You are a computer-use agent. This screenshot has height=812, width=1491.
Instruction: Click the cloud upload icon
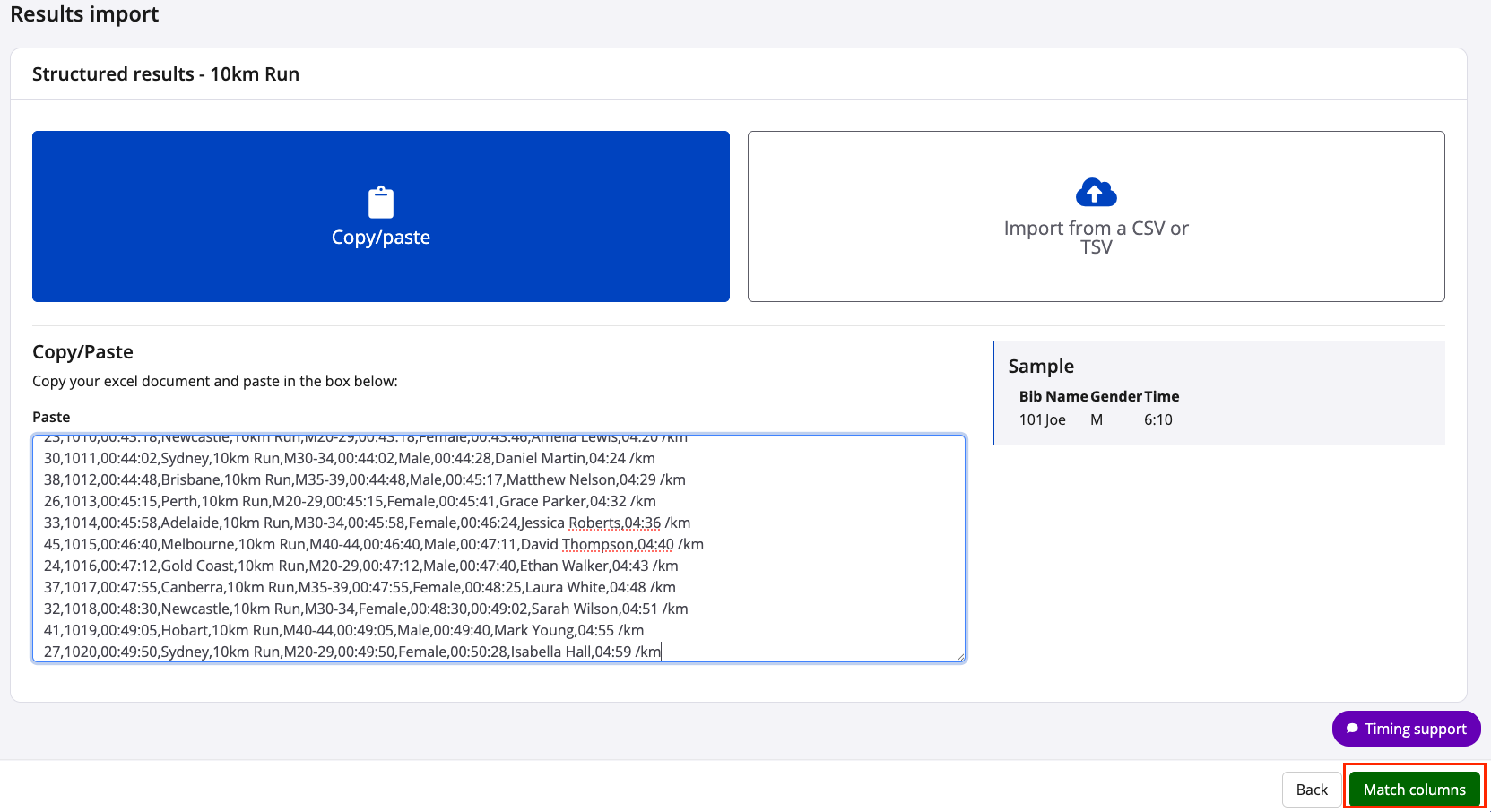1096,192
